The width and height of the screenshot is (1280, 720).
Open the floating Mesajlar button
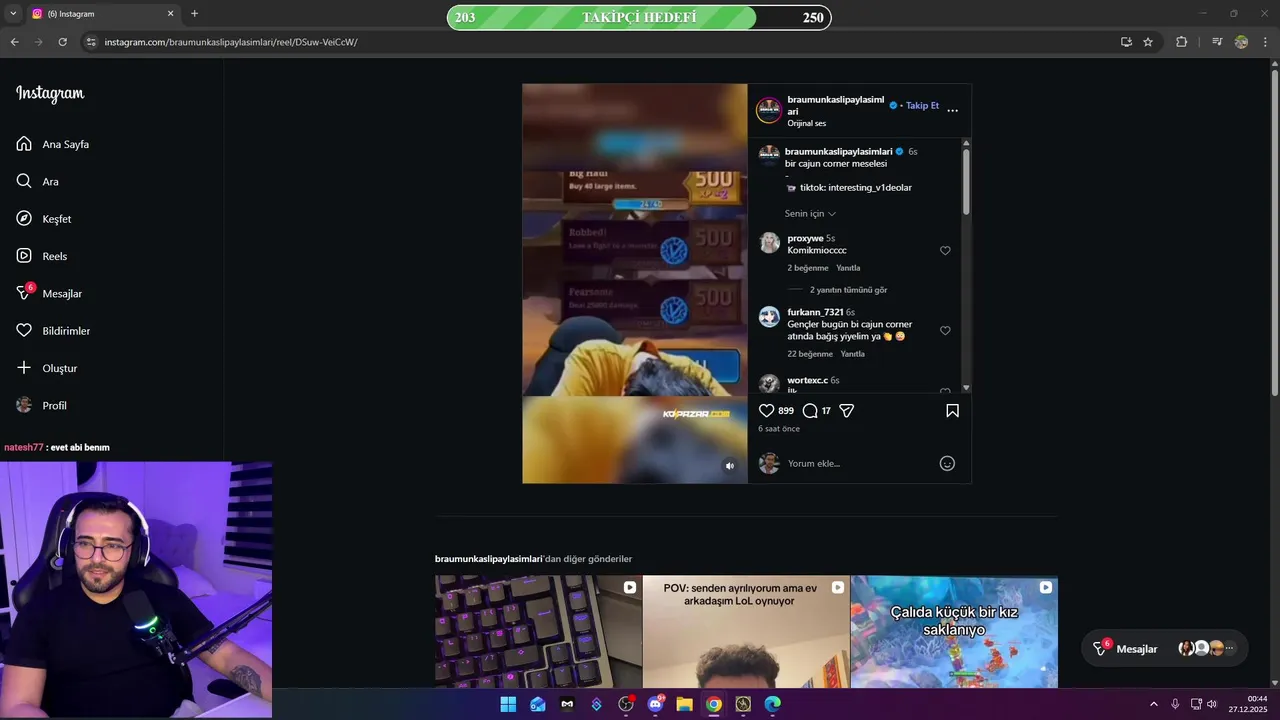(x=1165, y=649)
